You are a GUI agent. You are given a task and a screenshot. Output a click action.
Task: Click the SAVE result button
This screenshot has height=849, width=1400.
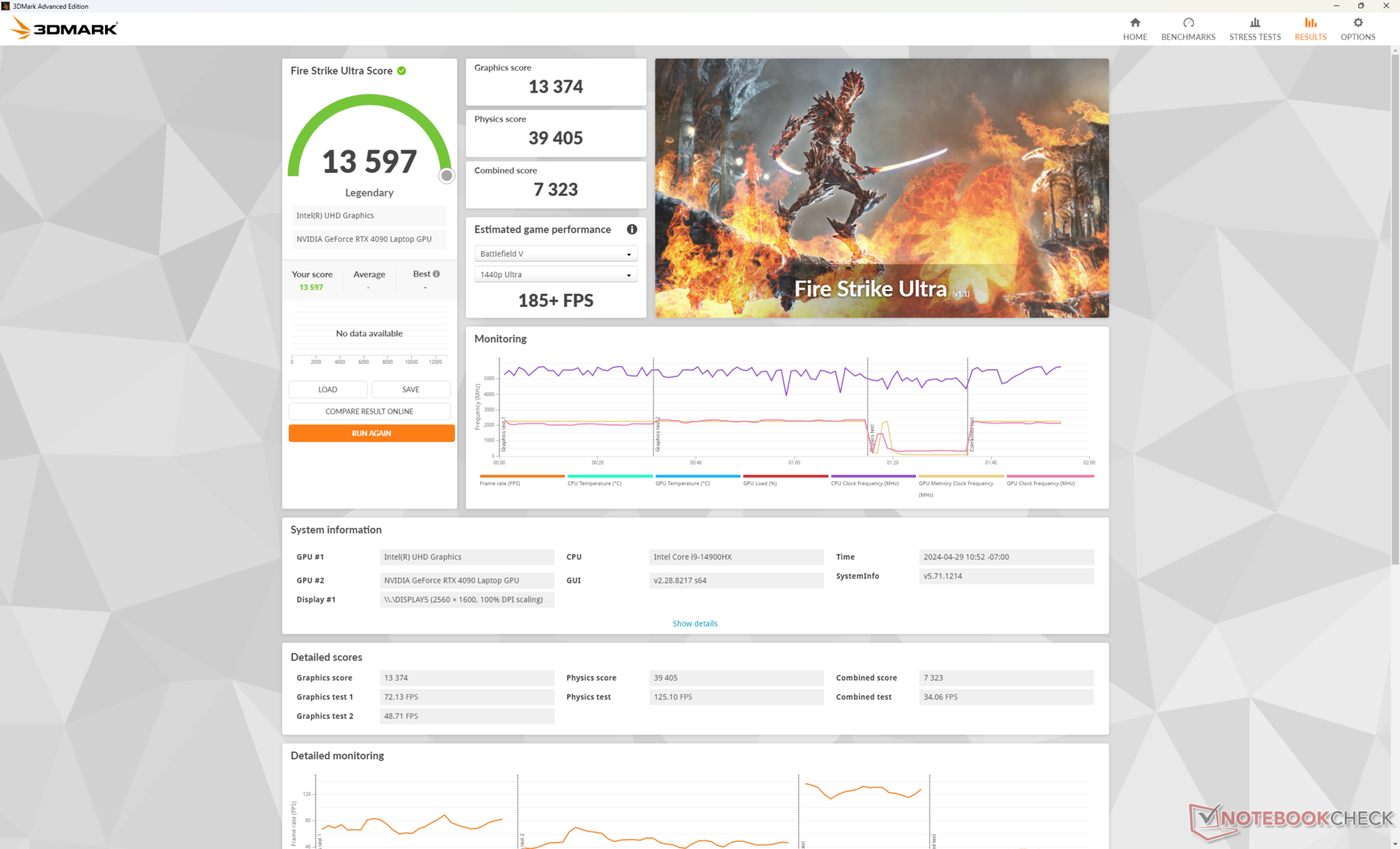[x=411, y=389]
